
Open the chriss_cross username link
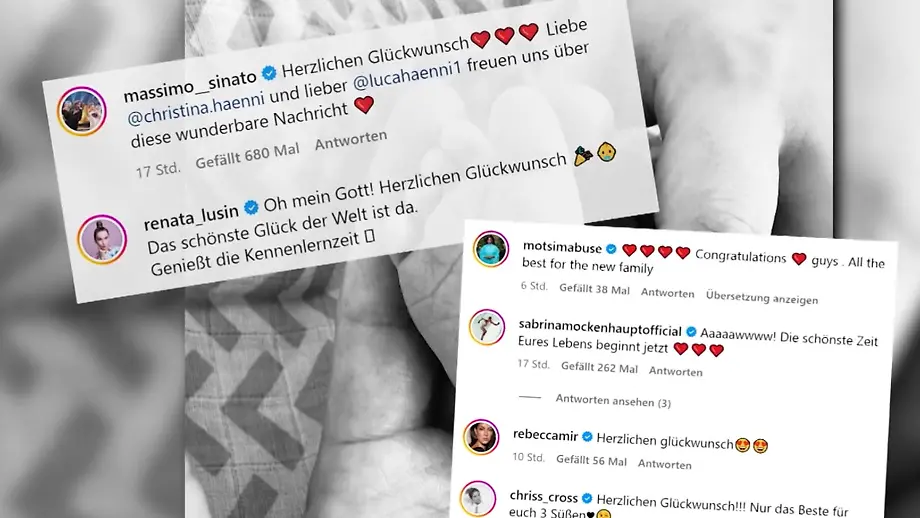[543, 496]
